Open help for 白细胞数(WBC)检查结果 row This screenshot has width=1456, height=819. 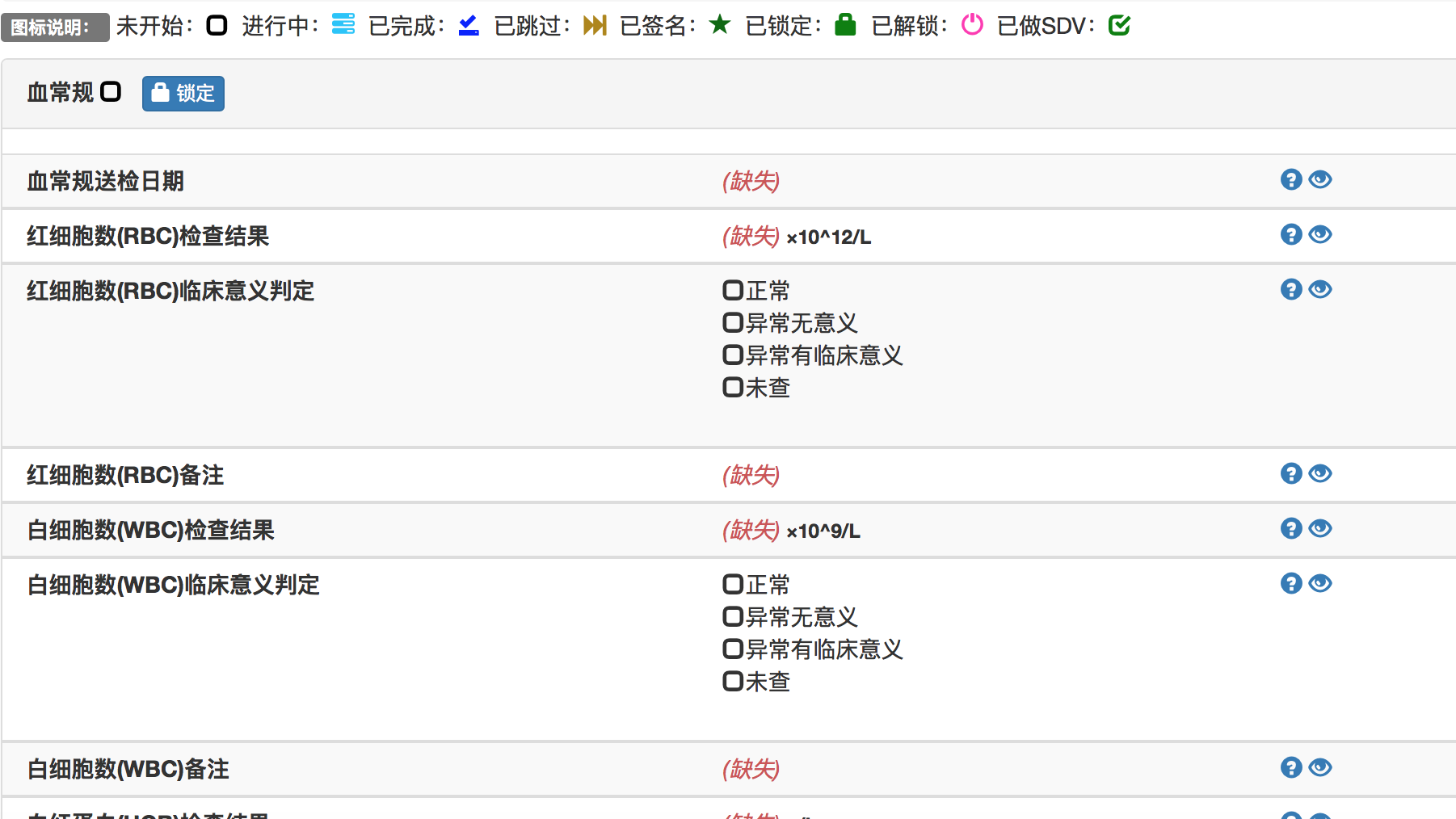point(1291,528)
